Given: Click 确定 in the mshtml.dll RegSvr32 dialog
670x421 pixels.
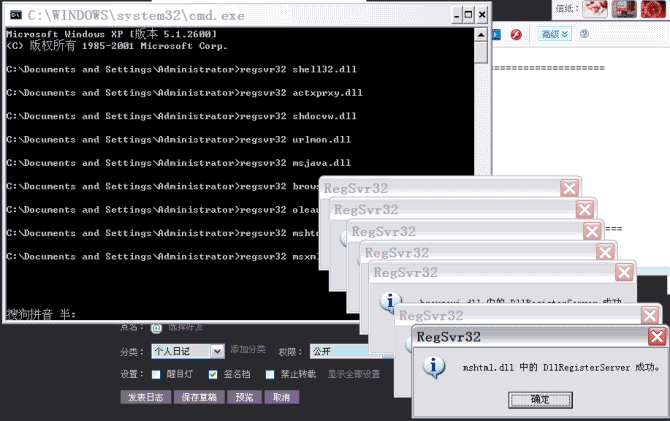Looking at the screenshot, I should [x=540, y=400].
